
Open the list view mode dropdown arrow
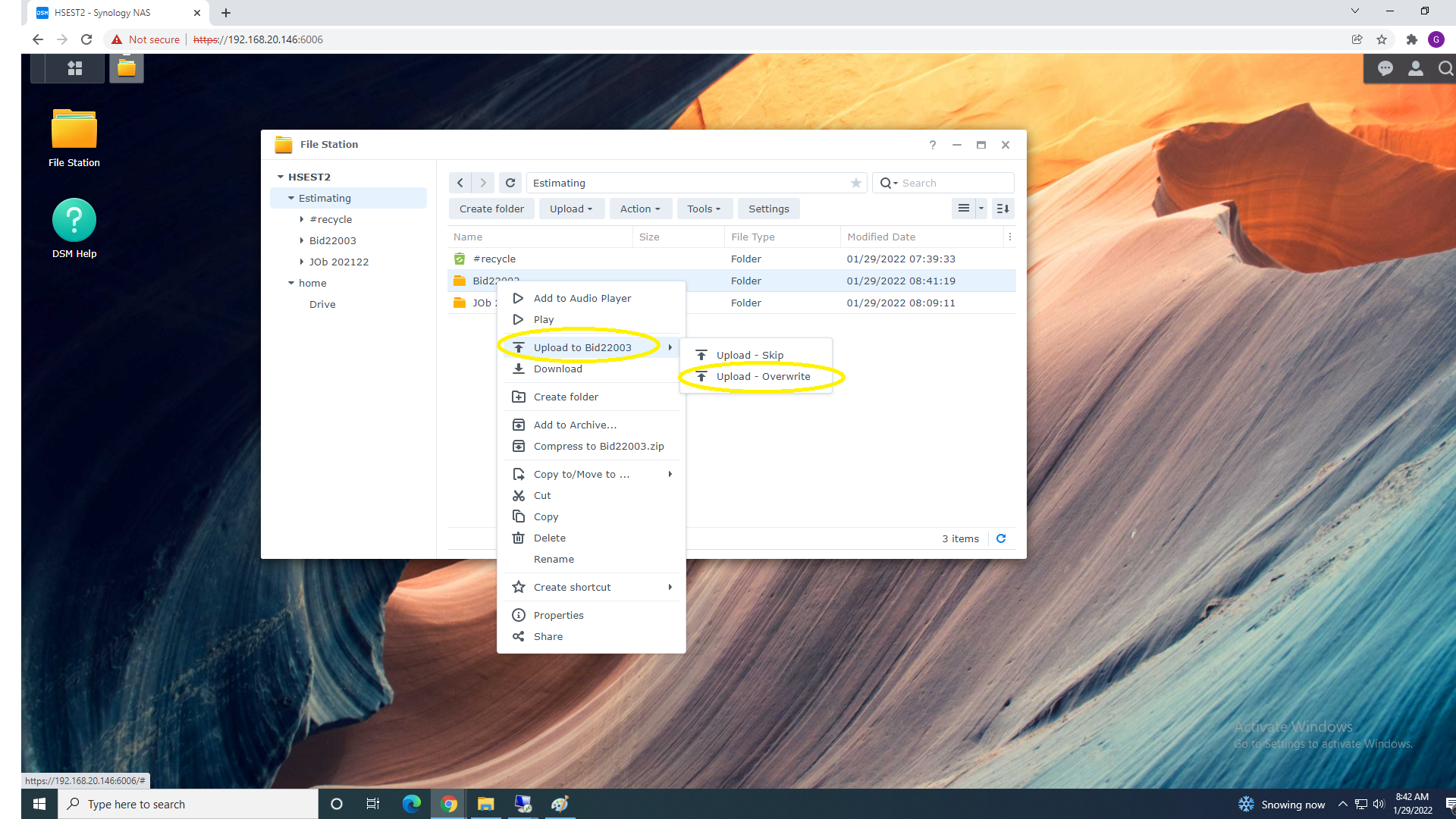pyautogui.click(x=981, y=209)
